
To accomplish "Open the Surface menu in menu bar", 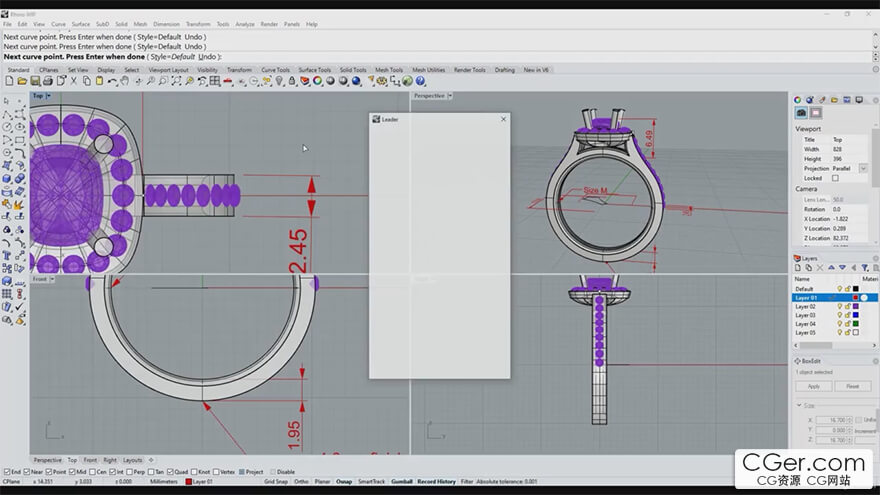I will point(80,24).
